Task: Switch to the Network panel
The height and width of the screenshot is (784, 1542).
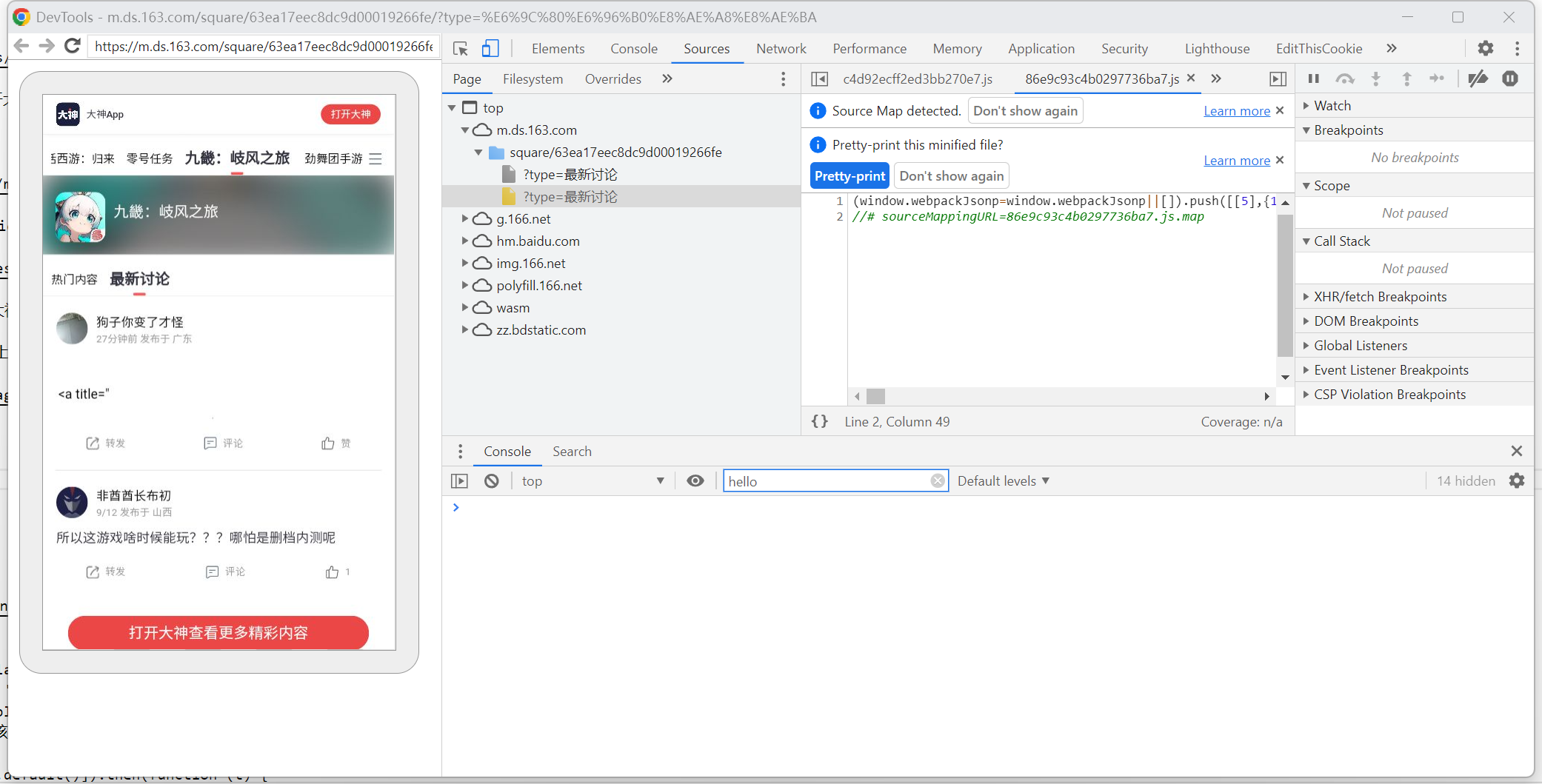Action: [x=781, y=49]
